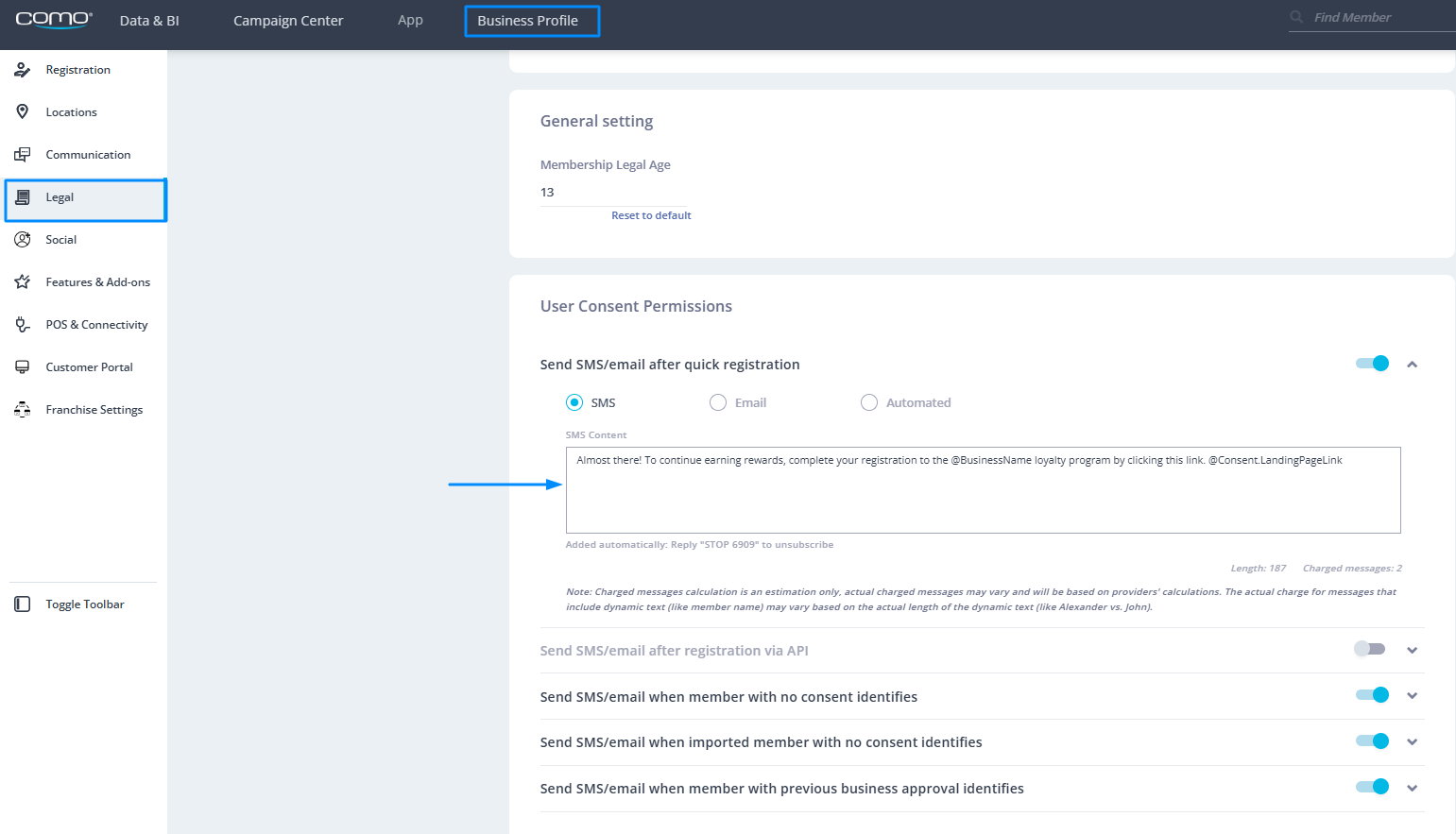Image resolution: width=1456 pixels, height=834 pixels.
Task: Open Communication via its sidebar icon
Action: (23, 155)
